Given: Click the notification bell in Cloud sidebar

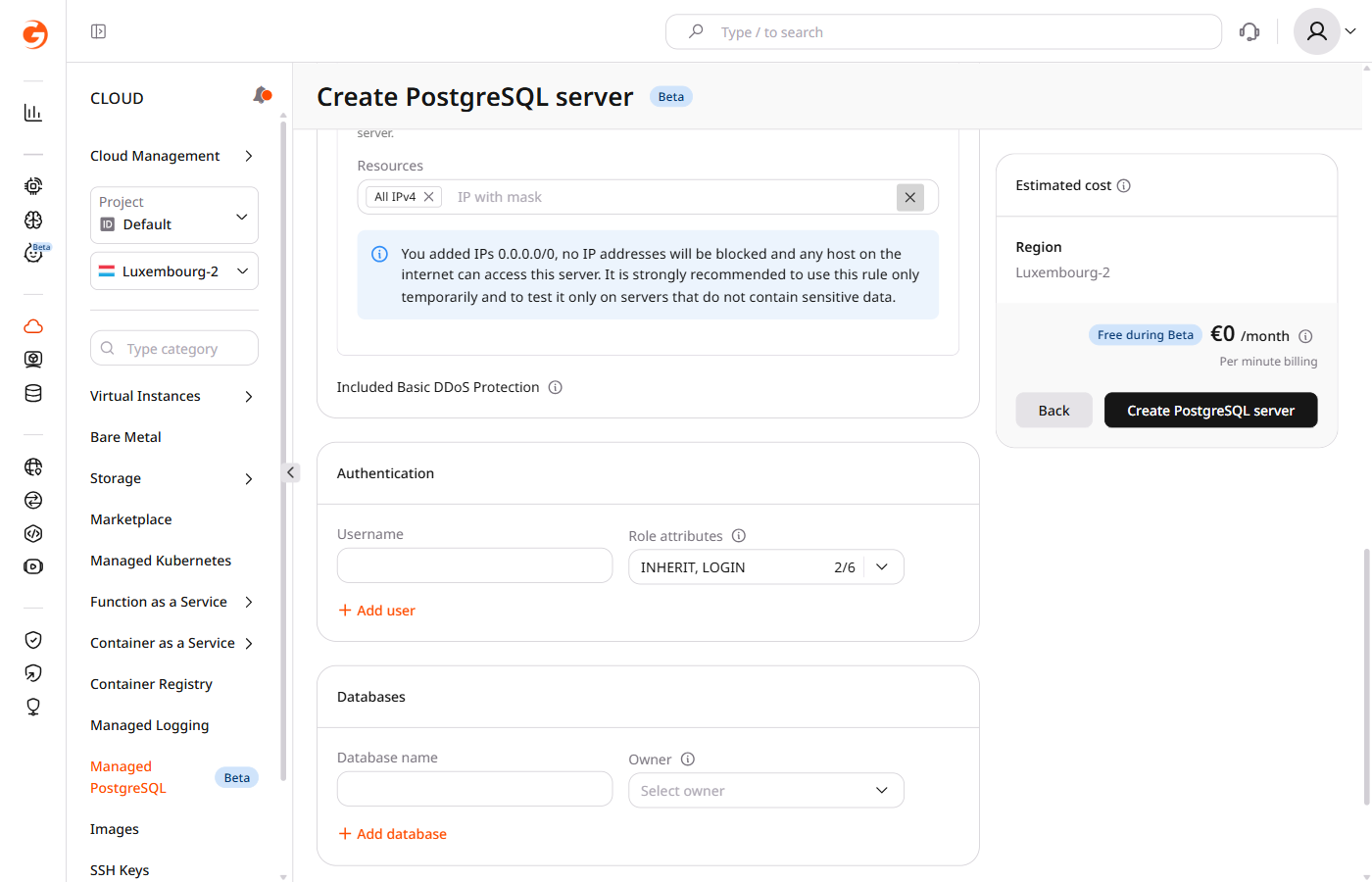Looking at the screenshot, I should coord(262,95).
